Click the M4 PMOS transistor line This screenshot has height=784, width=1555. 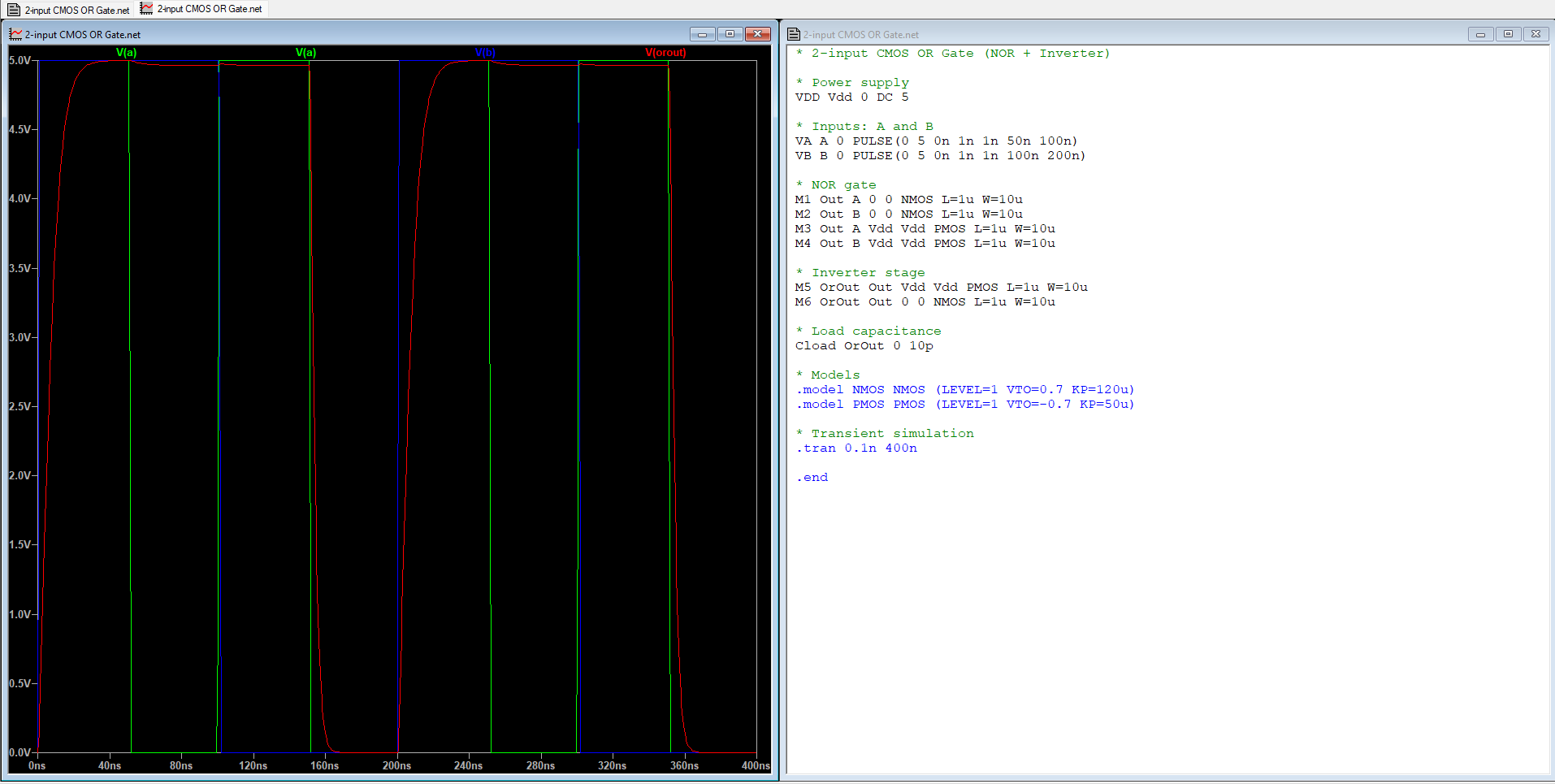coord(925,244)
